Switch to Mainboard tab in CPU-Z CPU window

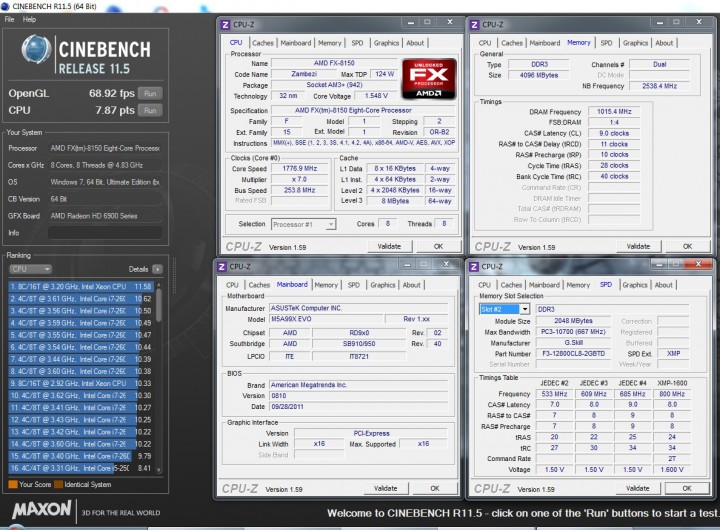296,43
